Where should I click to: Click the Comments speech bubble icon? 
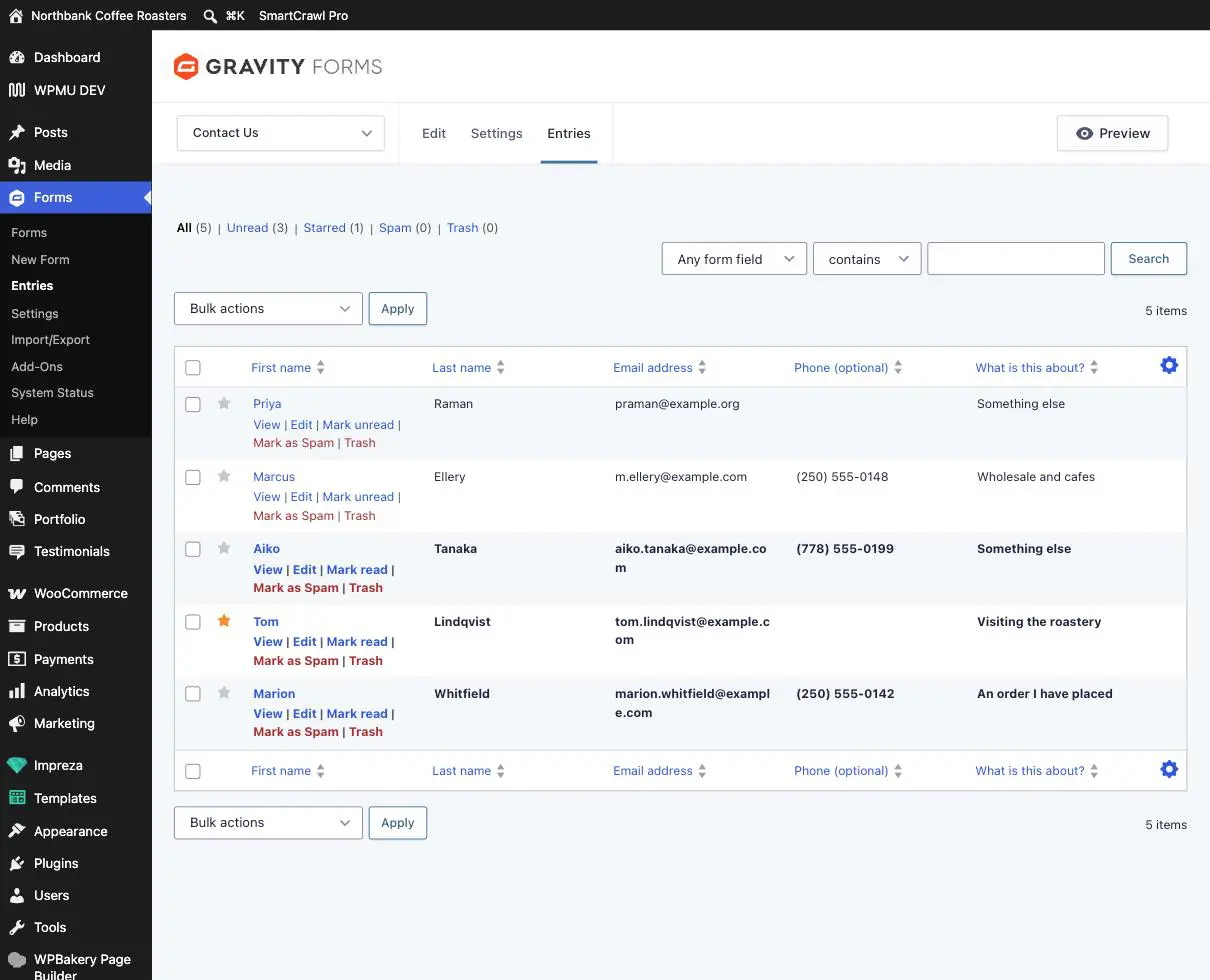[17, 487]
